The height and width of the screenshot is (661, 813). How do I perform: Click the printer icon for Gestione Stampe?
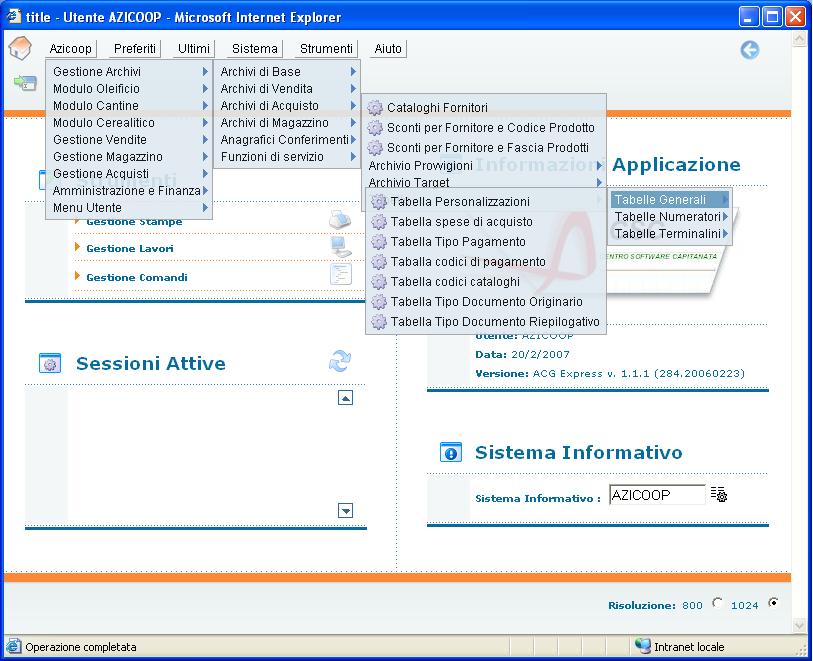point(340,220)
